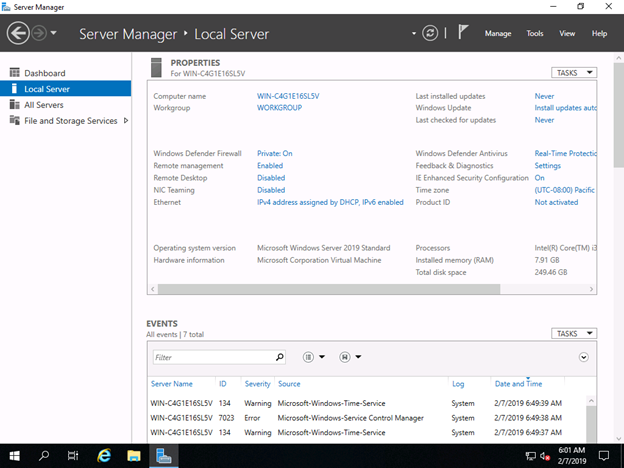Sort events by Log column
Viewport: 624px width, 468px height.
click(x=458, y=384)
